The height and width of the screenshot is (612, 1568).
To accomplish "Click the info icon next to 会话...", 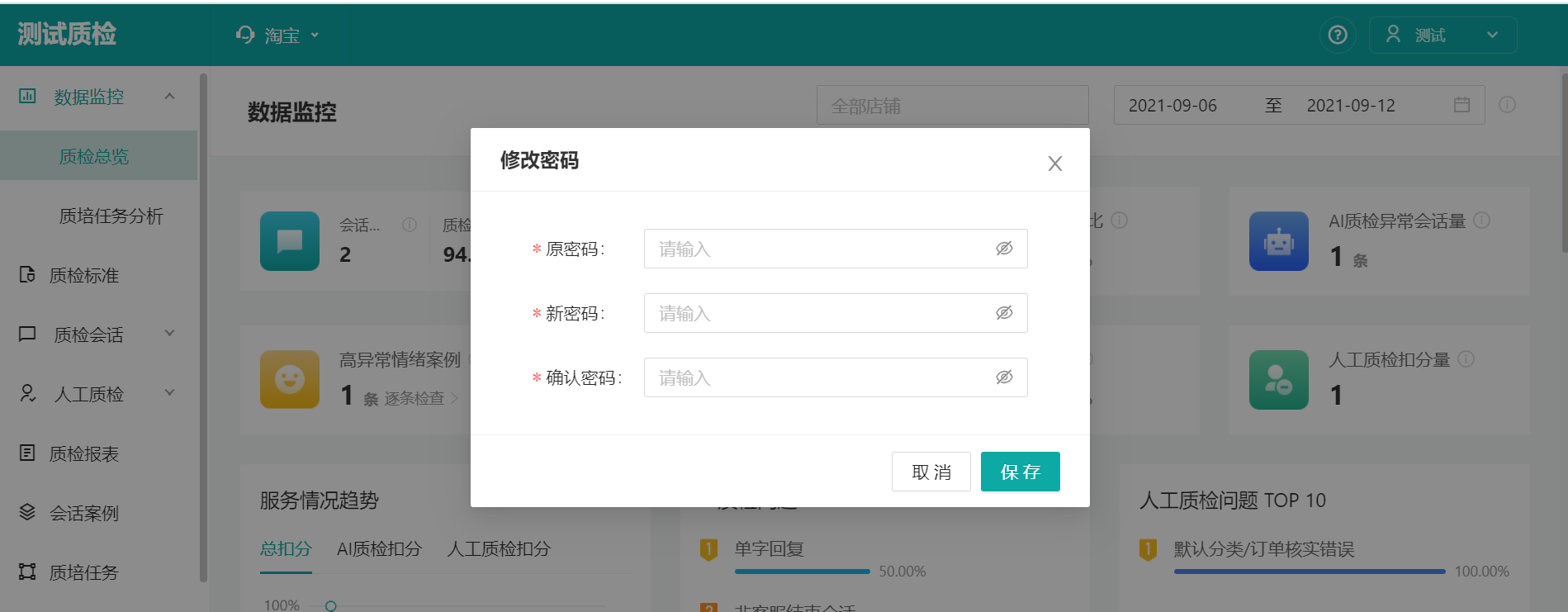I will (410, 225).
